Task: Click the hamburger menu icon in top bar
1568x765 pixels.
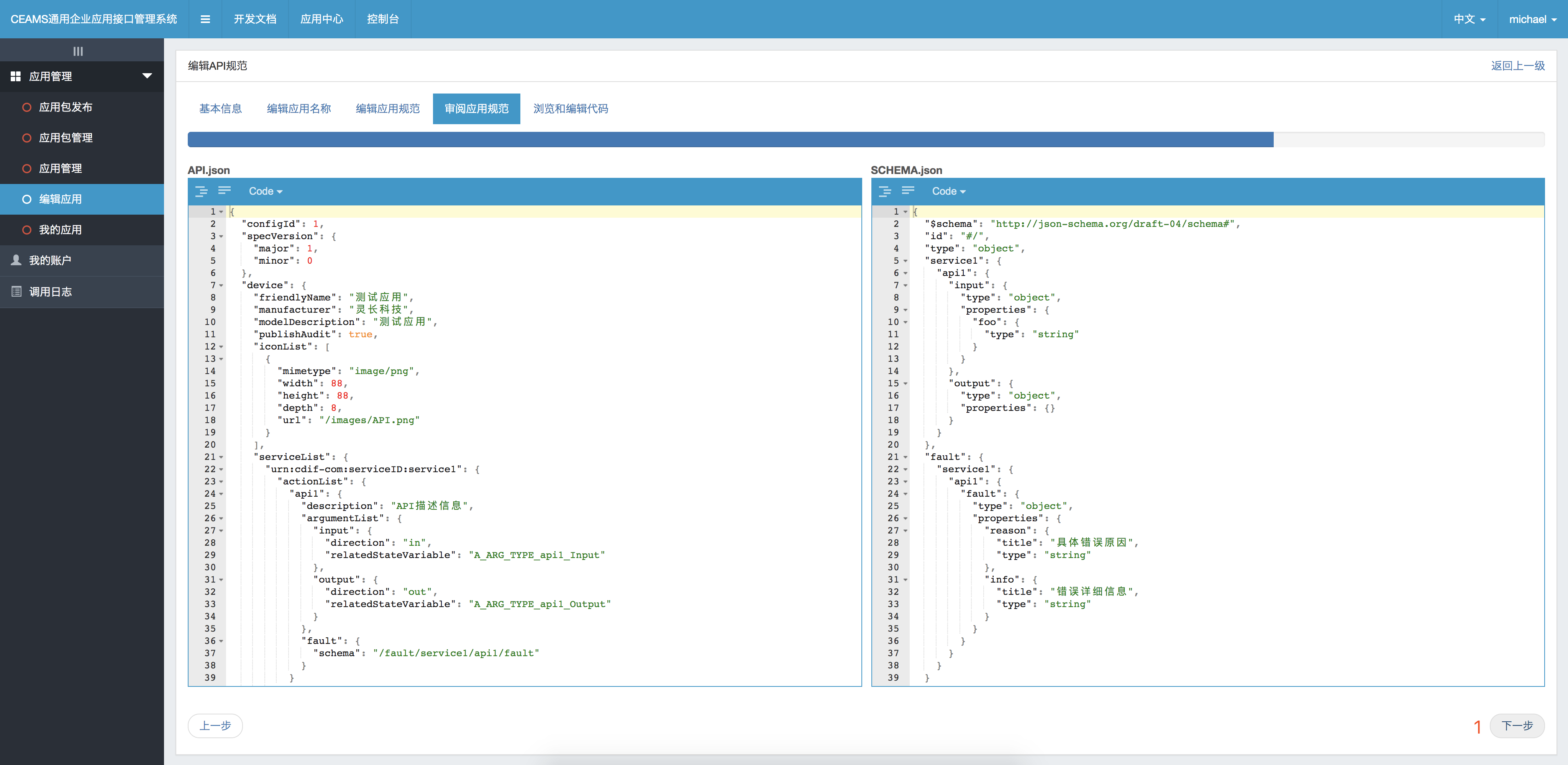Action: click(x=205, y=20)
